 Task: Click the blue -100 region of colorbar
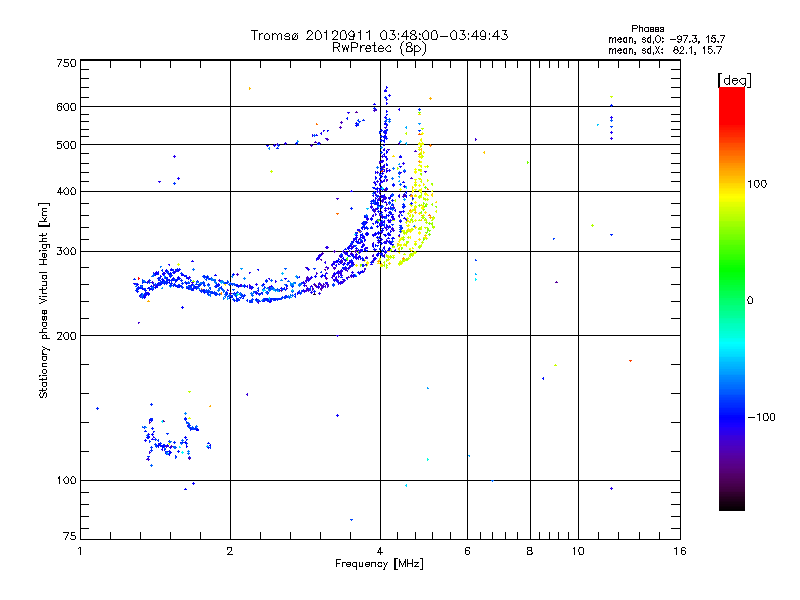[732, 417]
